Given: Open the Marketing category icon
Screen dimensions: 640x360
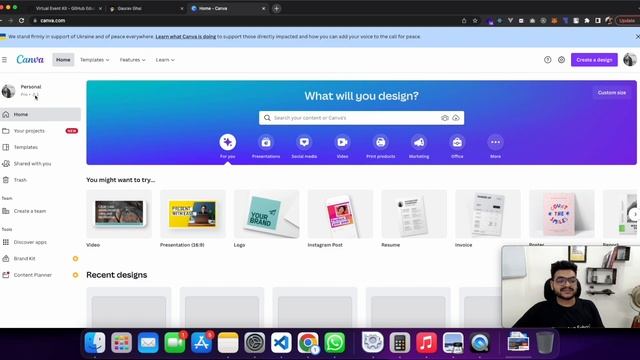Looking at the screenshot, I should 419,142.
